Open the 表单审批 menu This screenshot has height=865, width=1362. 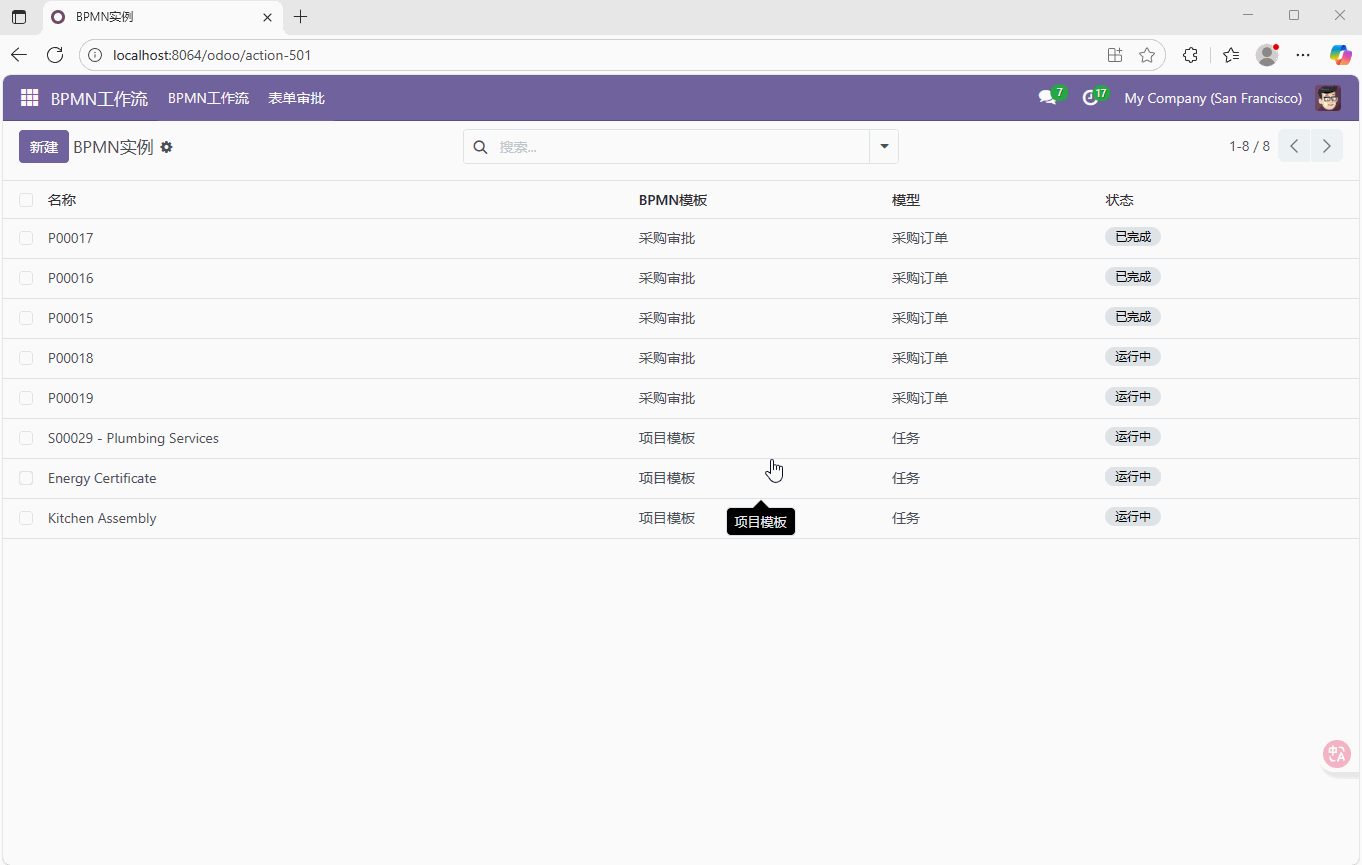click(296, 98)
